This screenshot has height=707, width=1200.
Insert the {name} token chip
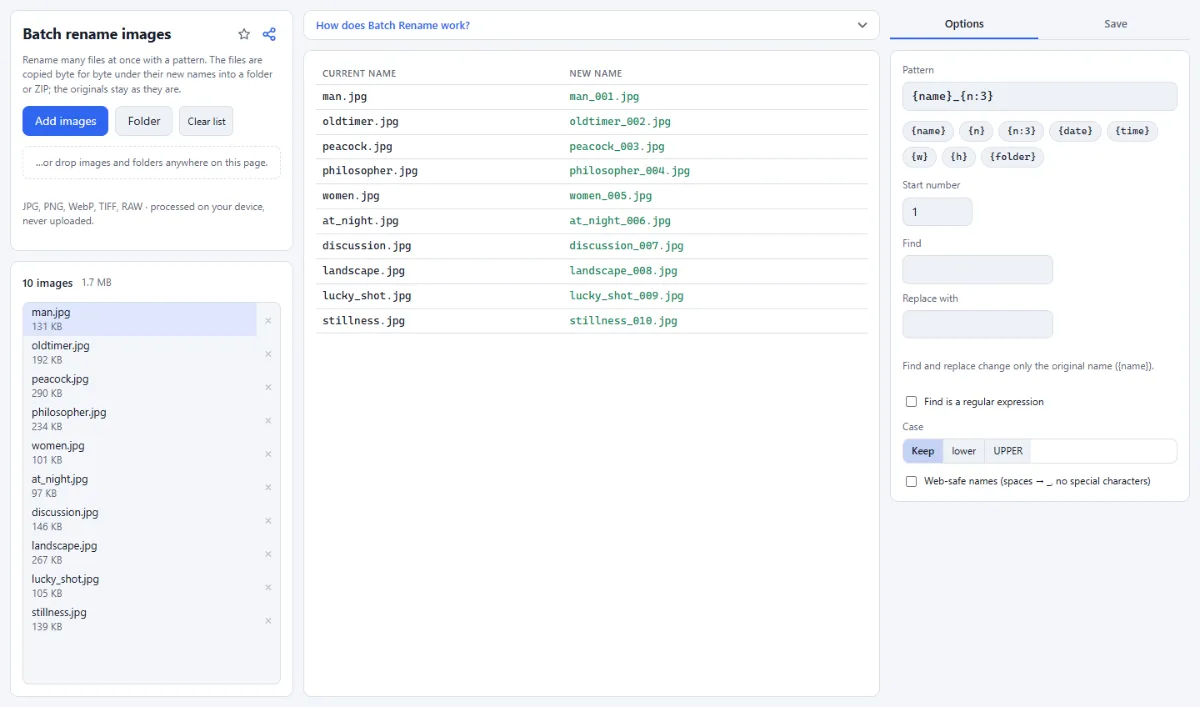click(x=927, y=131)
